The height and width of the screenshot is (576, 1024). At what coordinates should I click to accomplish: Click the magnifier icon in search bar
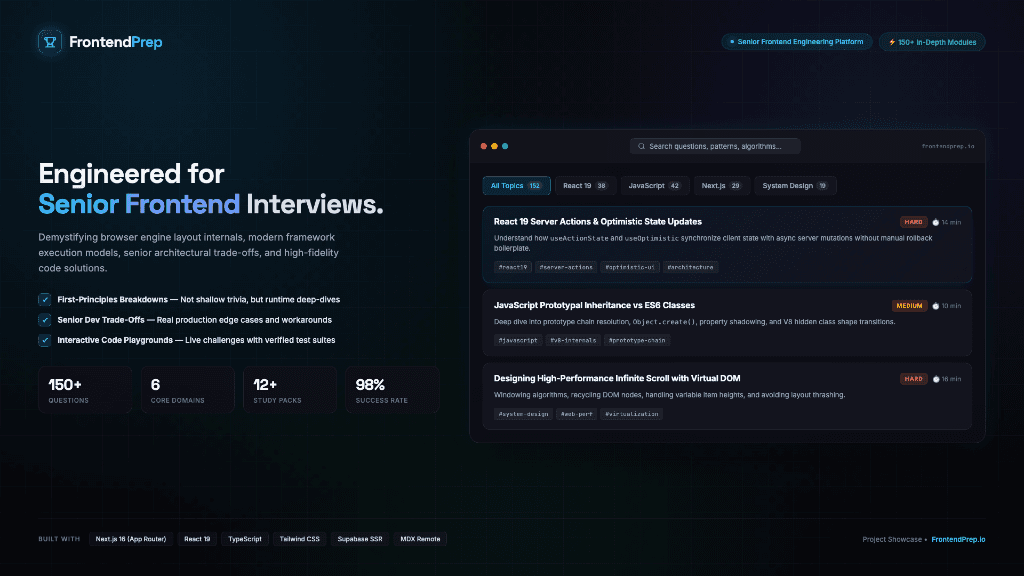(x=641, y=146)
